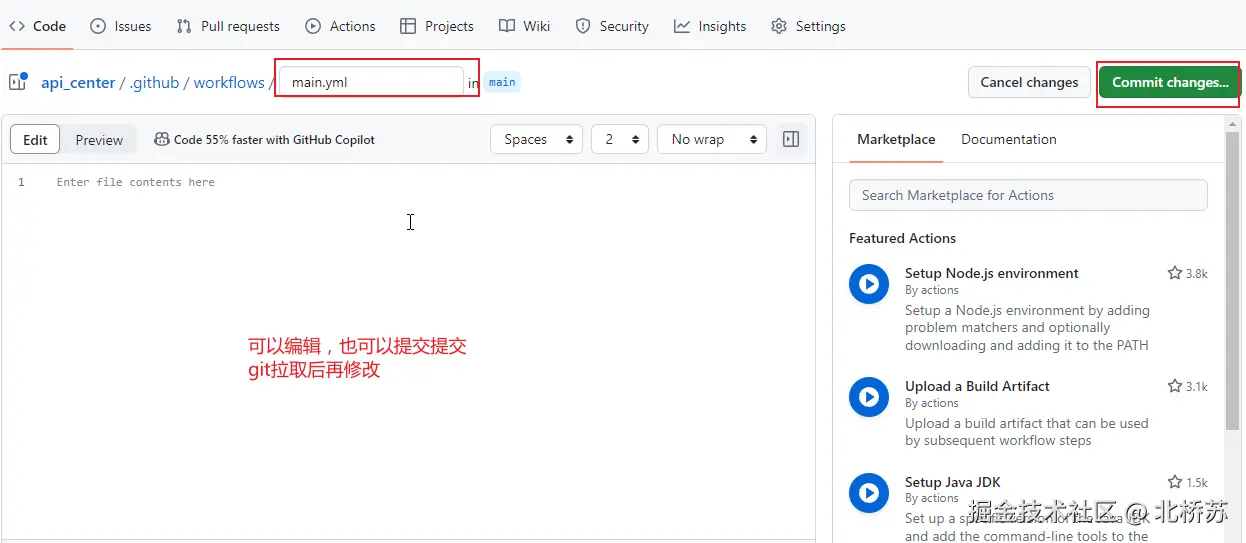This screenshot has width=1246, height=543.
Task: Open Upload a Build Artifact action
Action: click(x=977, y=386)
